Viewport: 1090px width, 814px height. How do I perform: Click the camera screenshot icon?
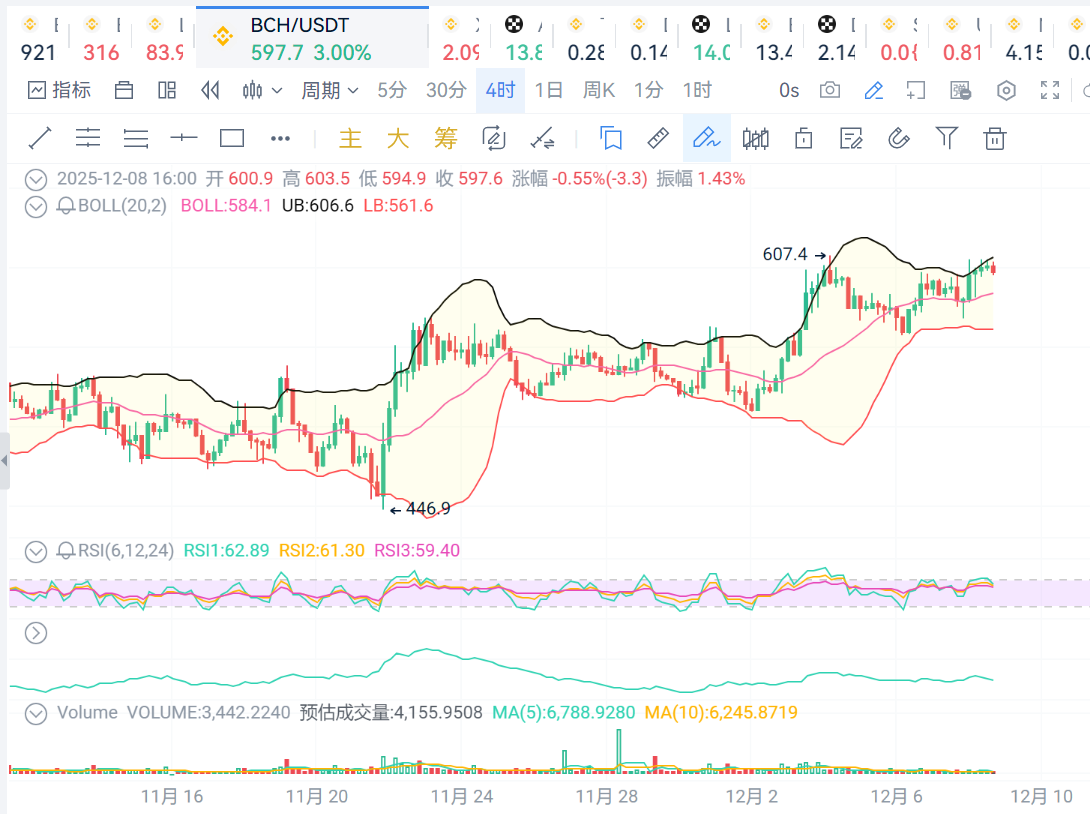[x=830, y=90]
